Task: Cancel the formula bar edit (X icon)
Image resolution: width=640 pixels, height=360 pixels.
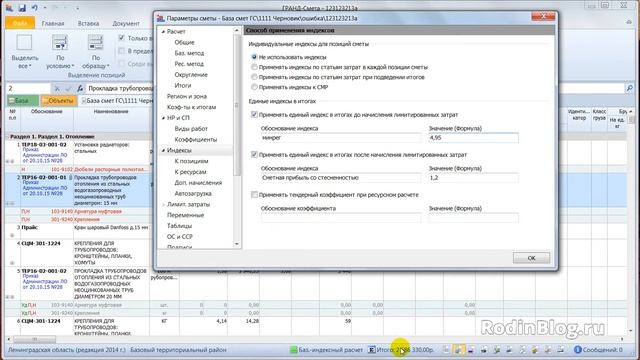Action: coord(57,88)
